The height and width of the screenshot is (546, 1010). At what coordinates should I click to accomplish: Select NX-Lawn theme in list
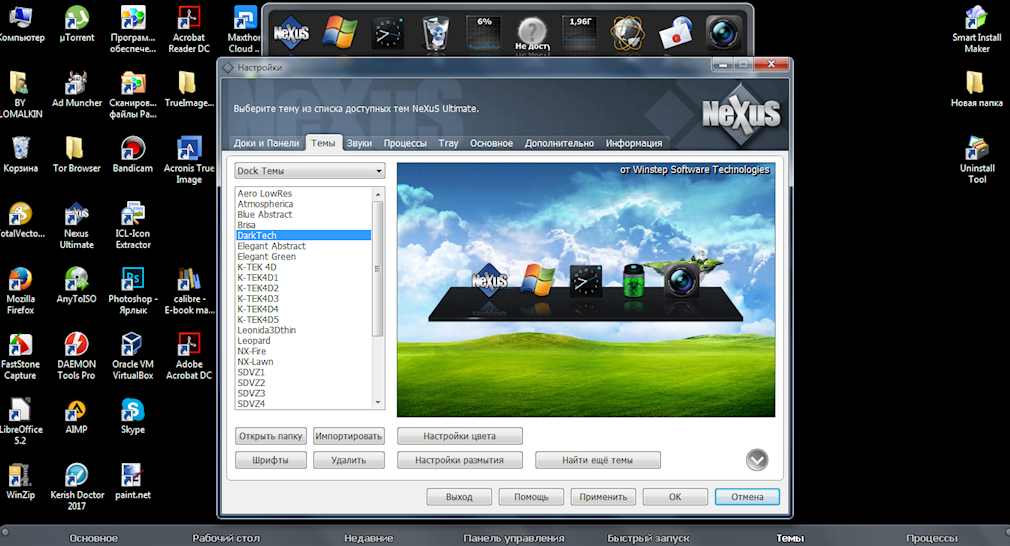(303, 361)
